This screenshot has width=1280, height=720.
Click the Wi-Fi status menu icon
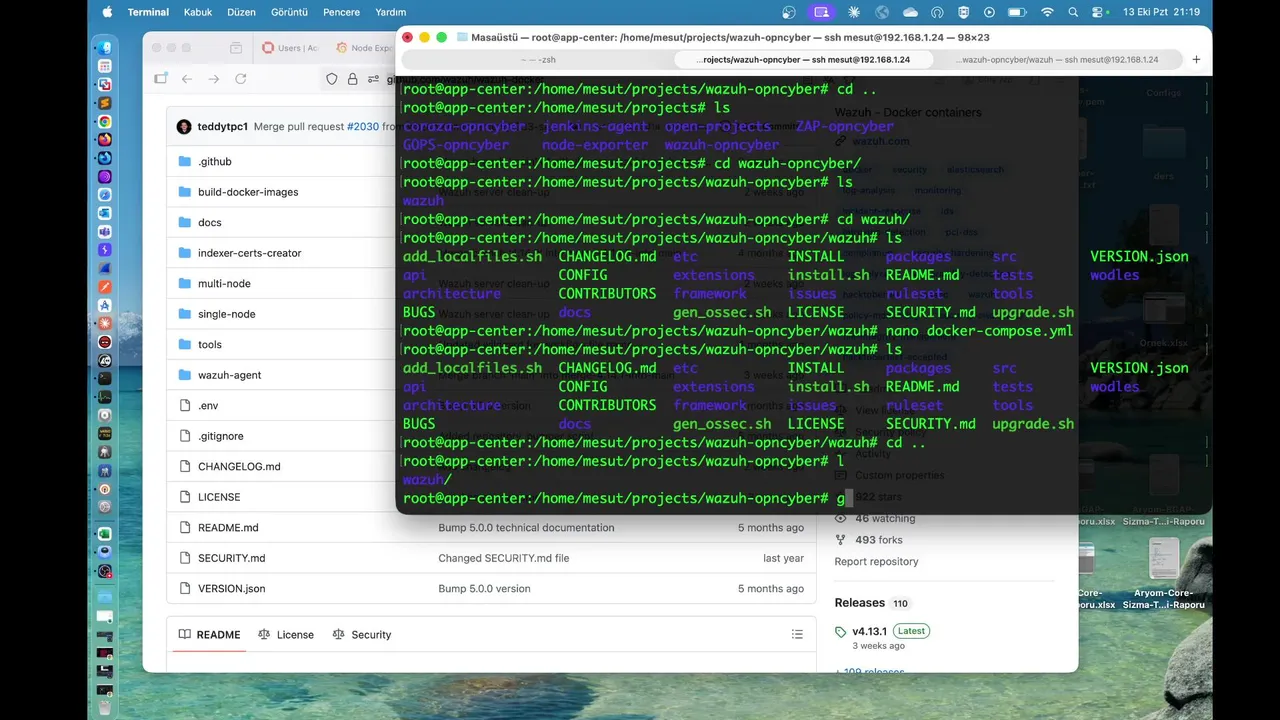[1047, 12]
